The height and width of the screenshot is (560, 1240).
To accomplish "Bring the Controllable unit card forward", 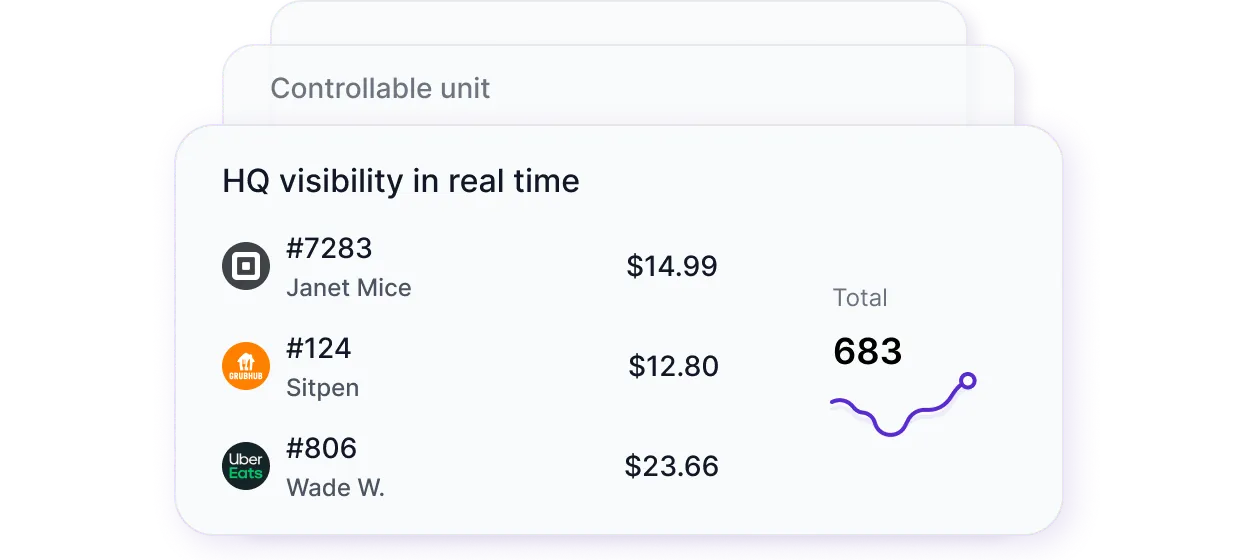I will click(380, 88).
